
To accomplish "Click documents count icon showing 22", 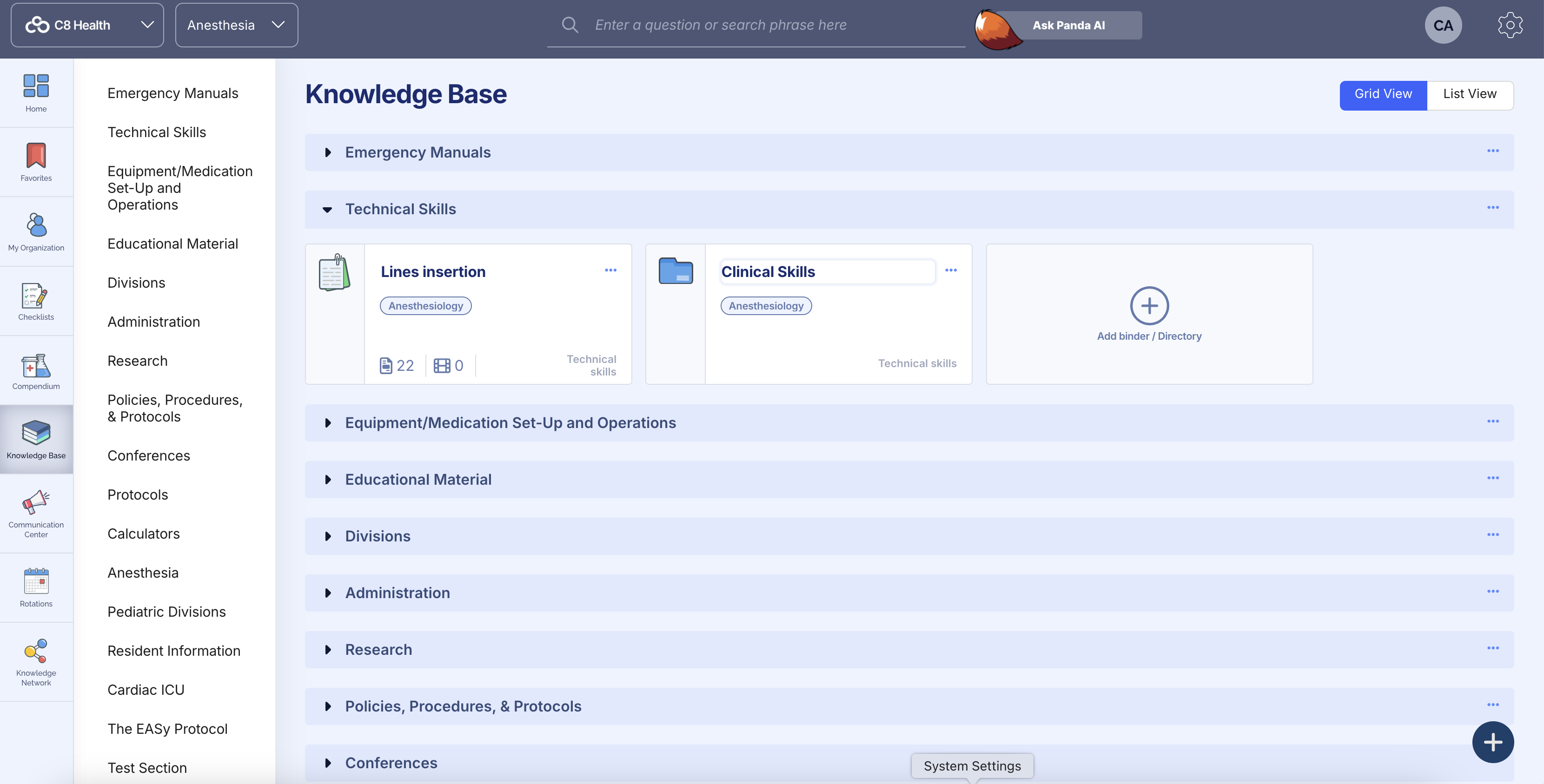I will 386,365.
